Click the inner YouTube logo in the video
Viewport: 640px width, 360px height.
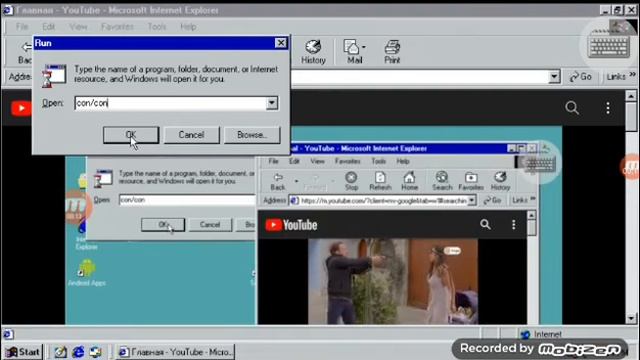pos(291,225)
